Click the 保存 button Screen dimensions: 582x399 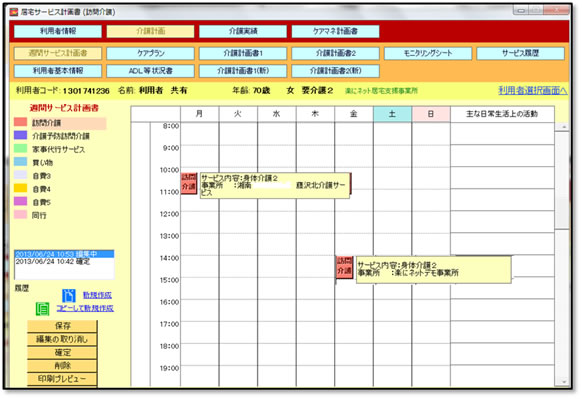(x=62, y=326)
